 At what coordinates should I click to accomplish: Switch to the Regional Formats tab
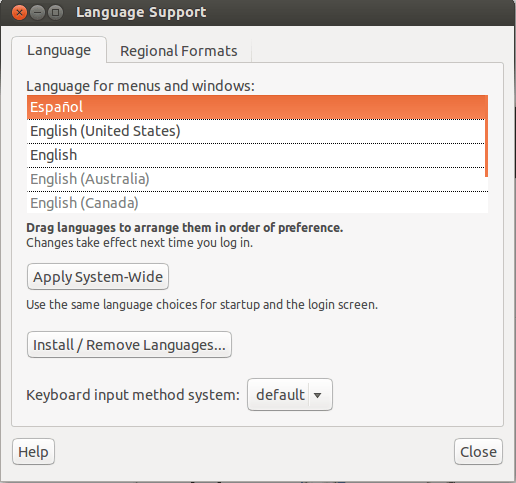[179, 51]
